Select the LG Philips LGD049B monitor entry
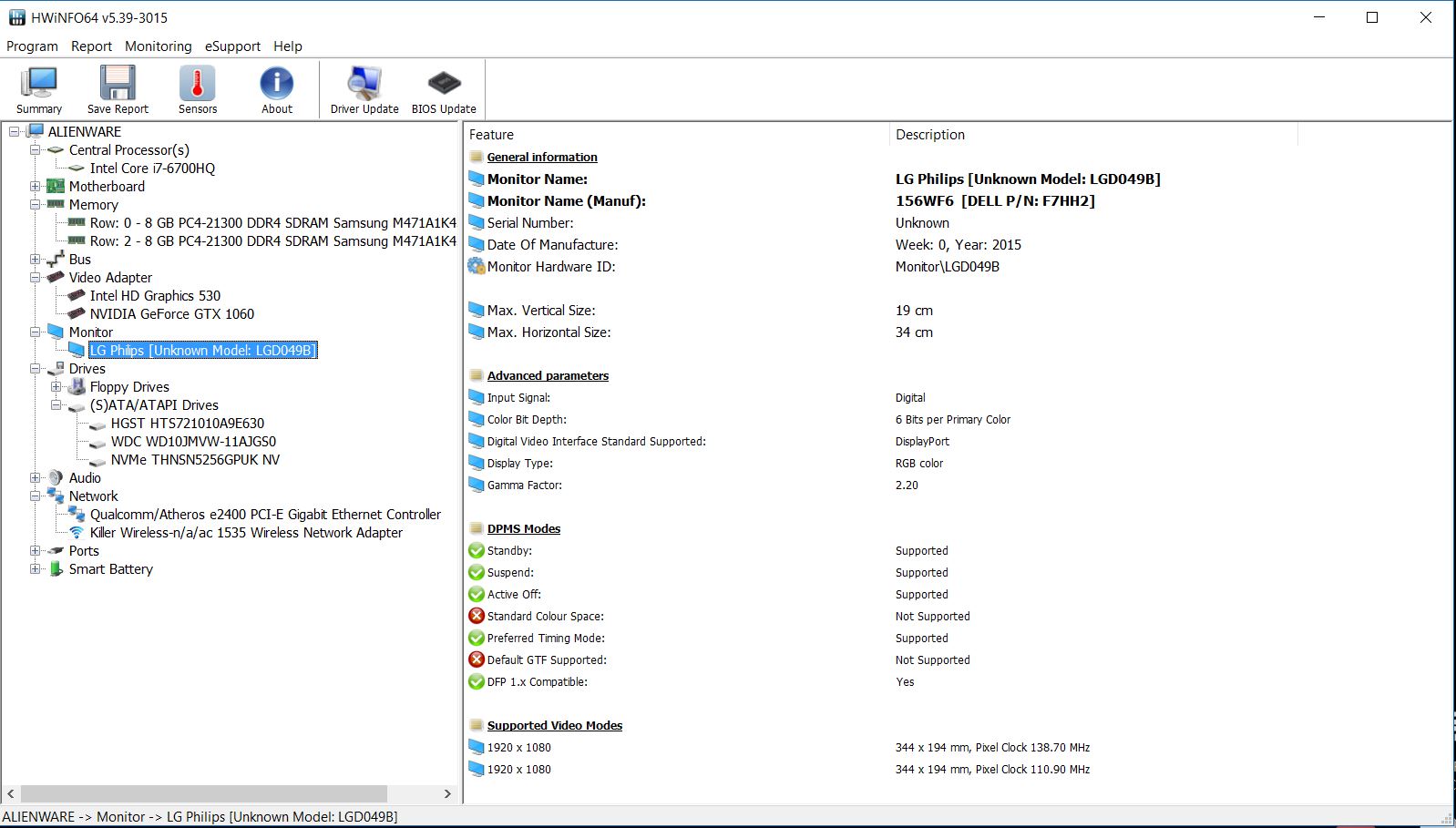The image size is (1456, 828). (202, 350)
